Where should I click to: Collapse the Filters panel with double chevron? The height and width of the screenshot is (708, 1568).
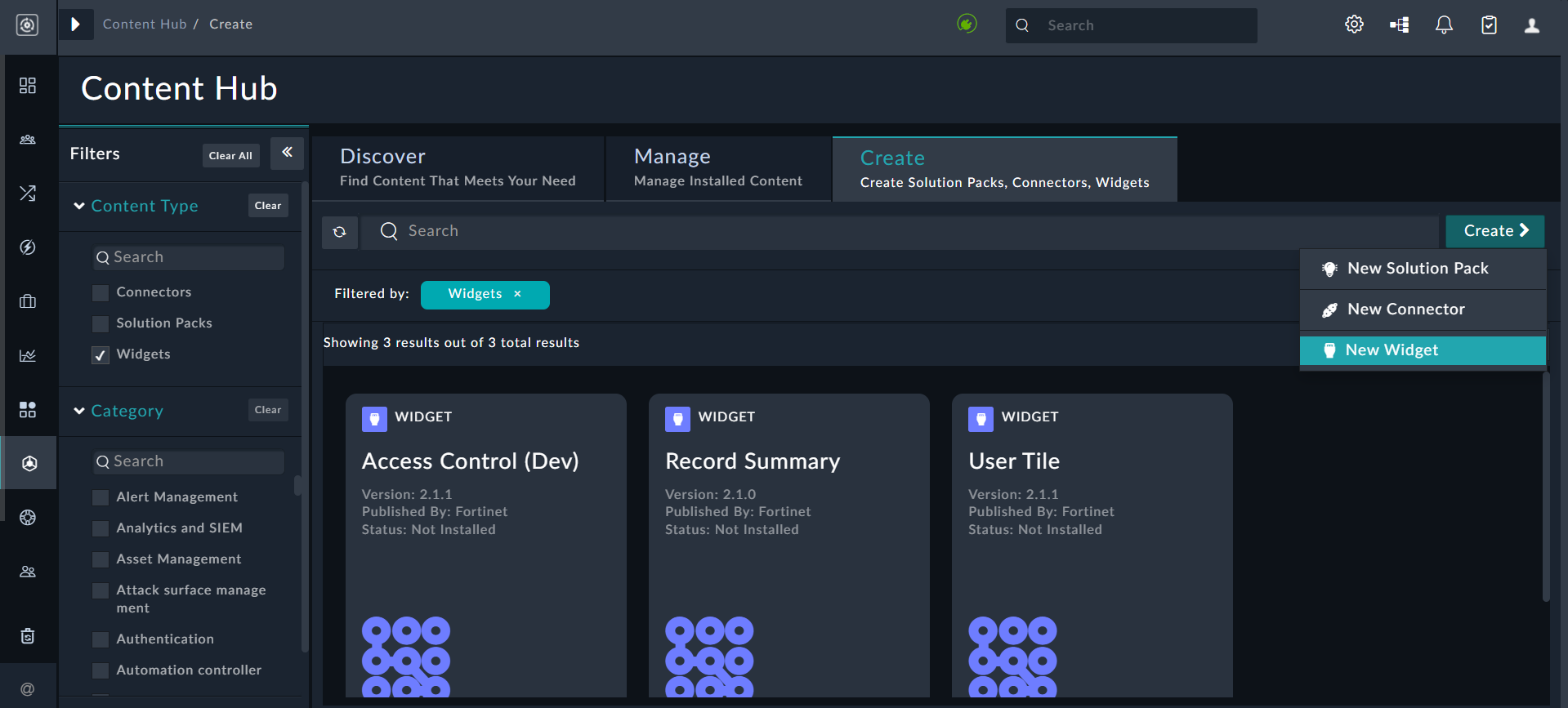tap(287, 153)
